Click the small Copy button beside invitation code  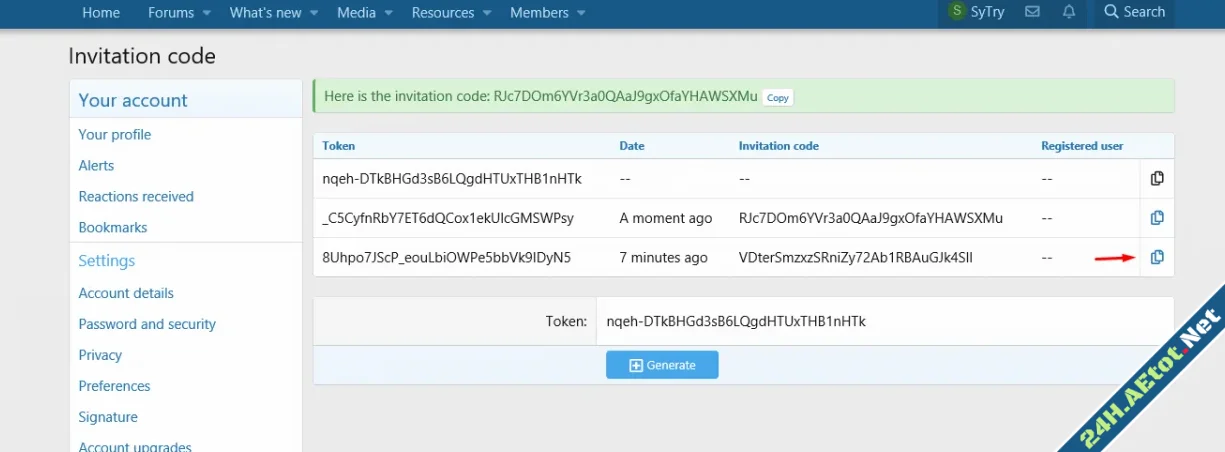(778, 97)
